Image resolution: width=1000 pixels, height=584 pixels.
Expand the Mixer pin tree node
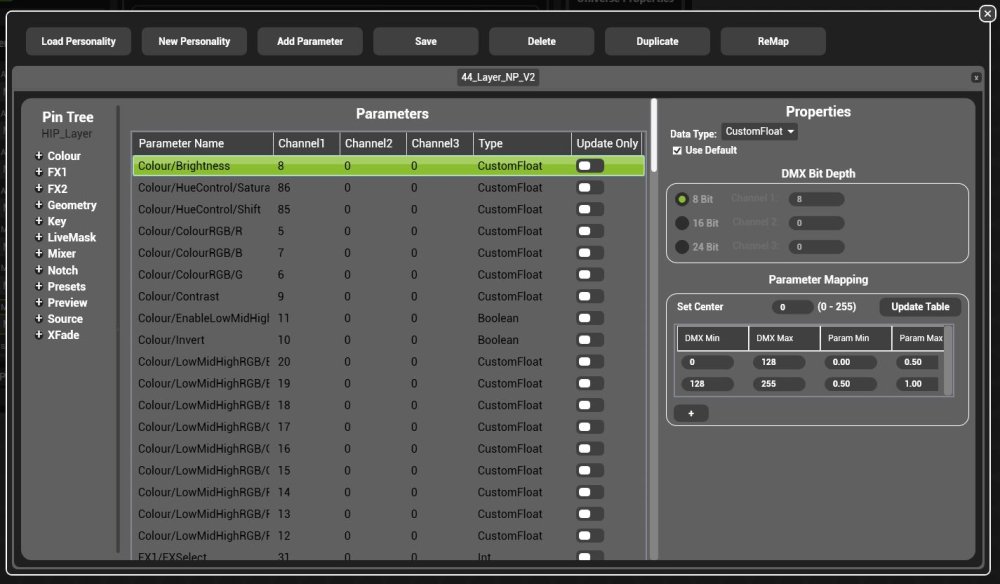click(x=39, y=253)
